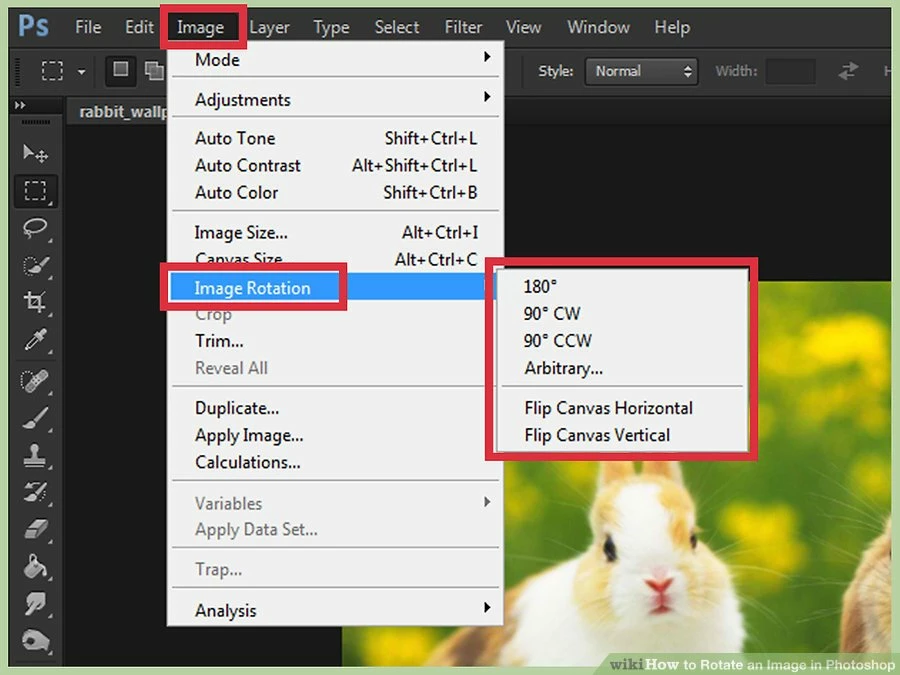This screenshot has width=900, height=675.
Task: Click the Width input field
Action: pos(790,71)
